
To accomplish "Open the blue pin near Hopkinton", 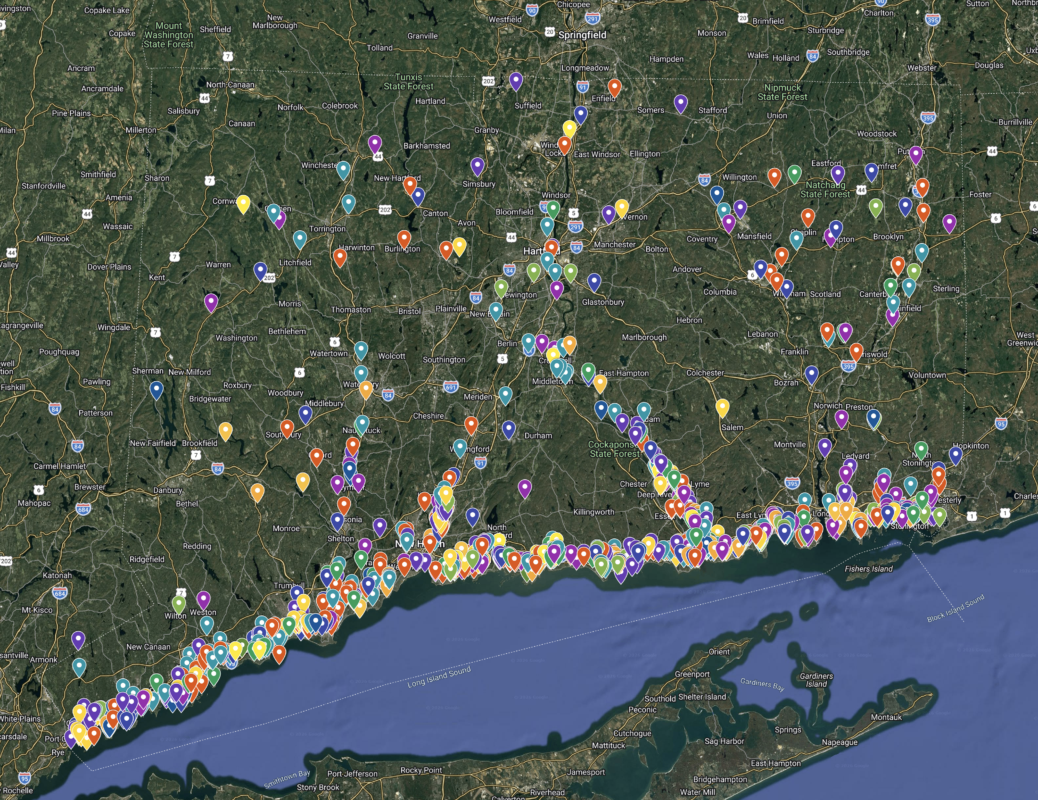I will [955, 454].
